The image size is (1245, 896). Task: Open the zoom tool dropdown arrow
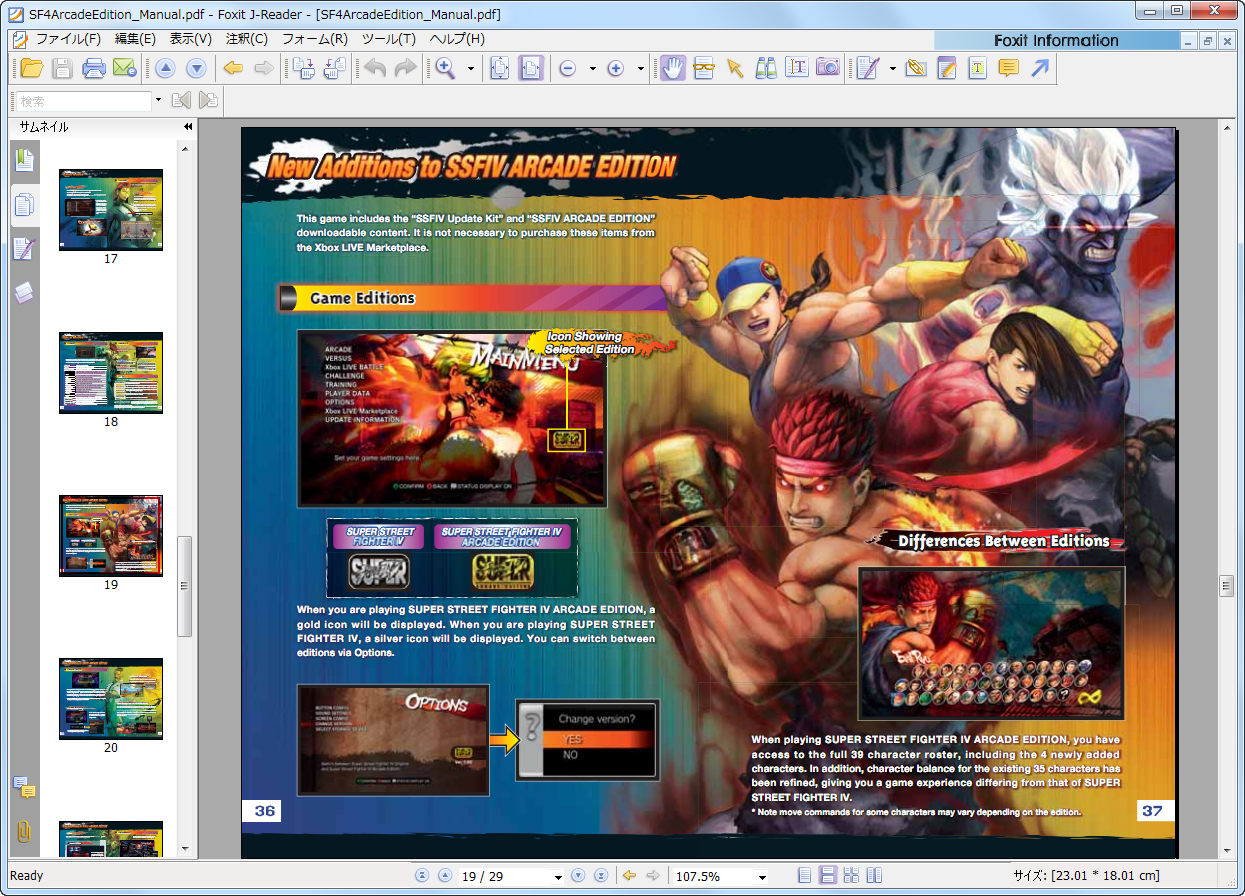[x=471, y=69]
